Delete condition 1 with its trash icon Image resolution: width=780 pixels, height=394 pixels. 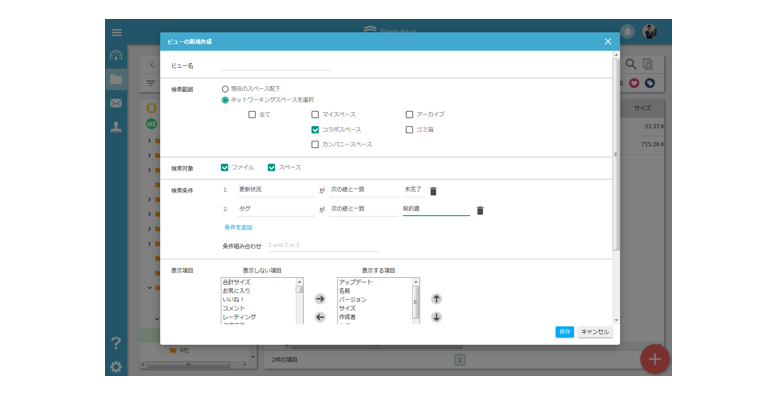coord(433,191)
